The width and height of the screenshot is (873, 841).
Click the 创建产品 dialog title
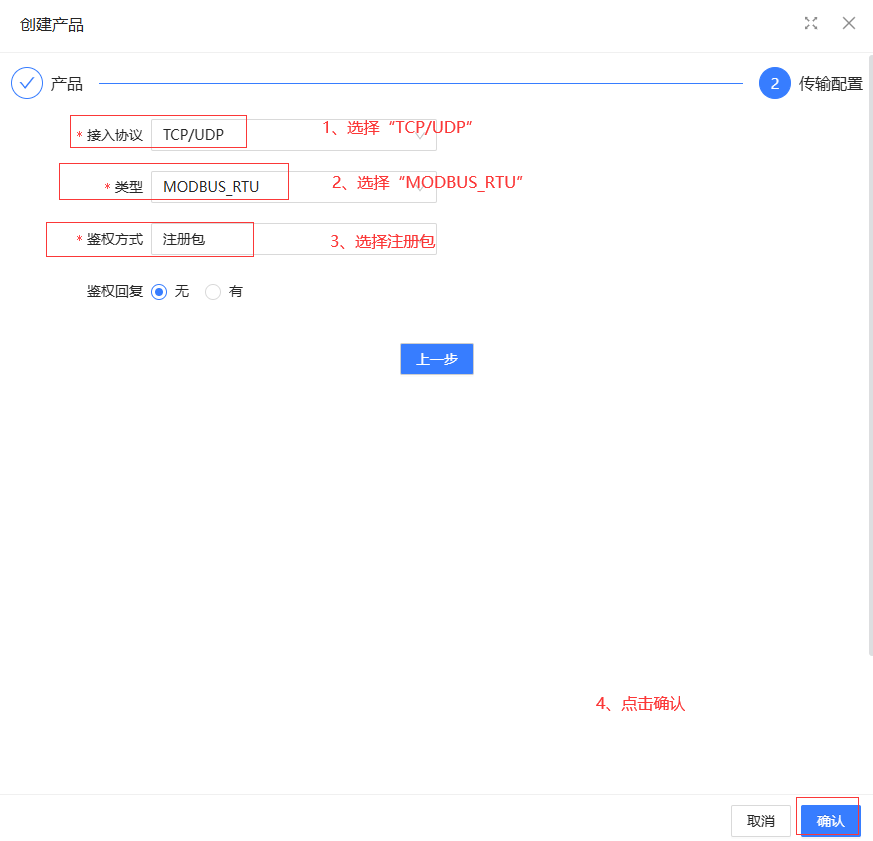[x=52, y=24]
